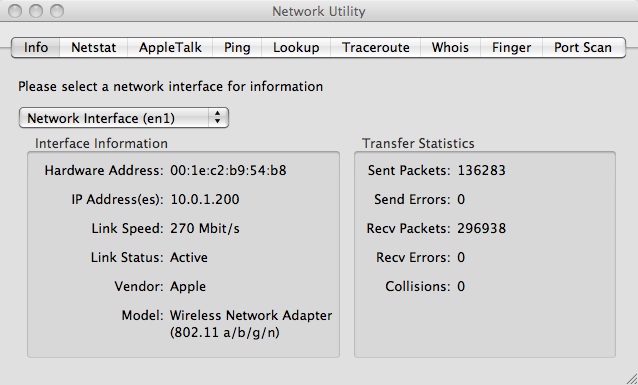This screenshot has width=638, height=385.
Task: Click the hardware address value 00:1e:c2:b9:54:b8
Action: pos(228,170)
